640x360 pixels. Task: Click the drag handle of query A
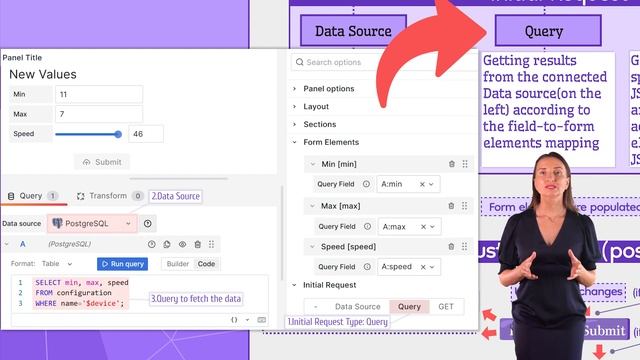pos(211,244)
